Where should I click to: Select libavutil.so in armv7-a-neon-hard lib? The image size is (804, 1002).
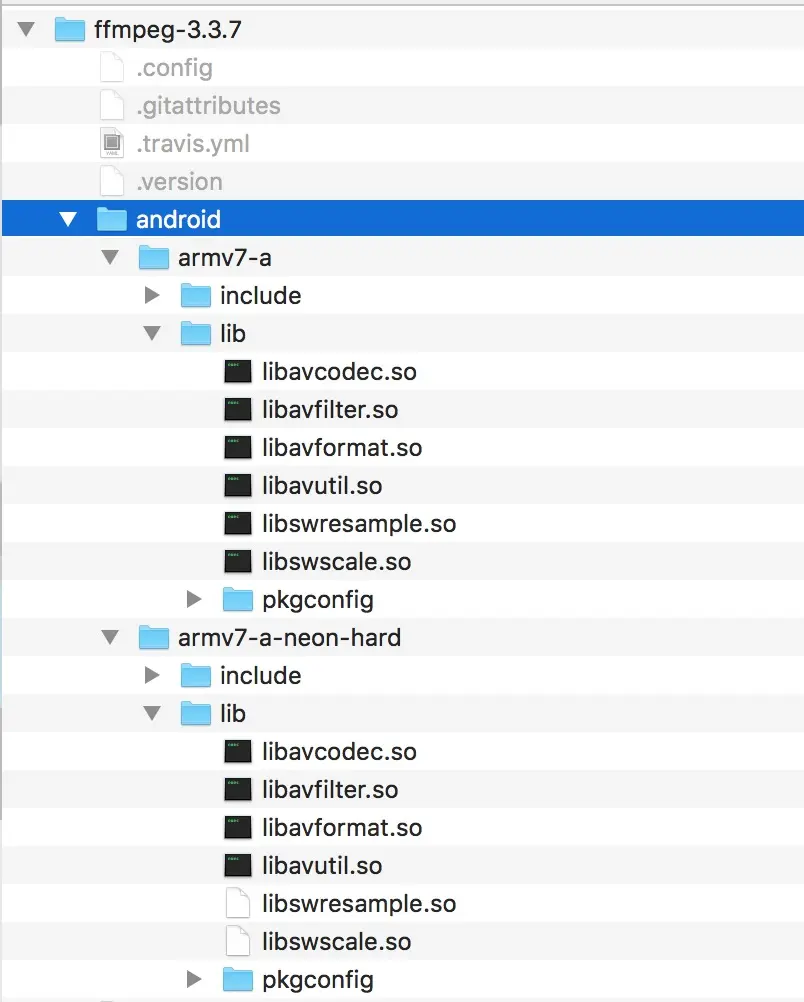[x=403, y=865]
